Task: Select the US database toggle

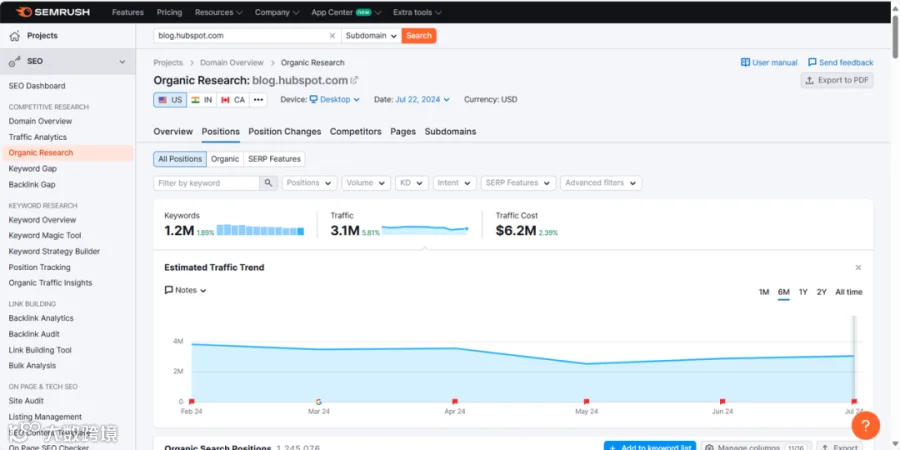Action: coord(170,100)
